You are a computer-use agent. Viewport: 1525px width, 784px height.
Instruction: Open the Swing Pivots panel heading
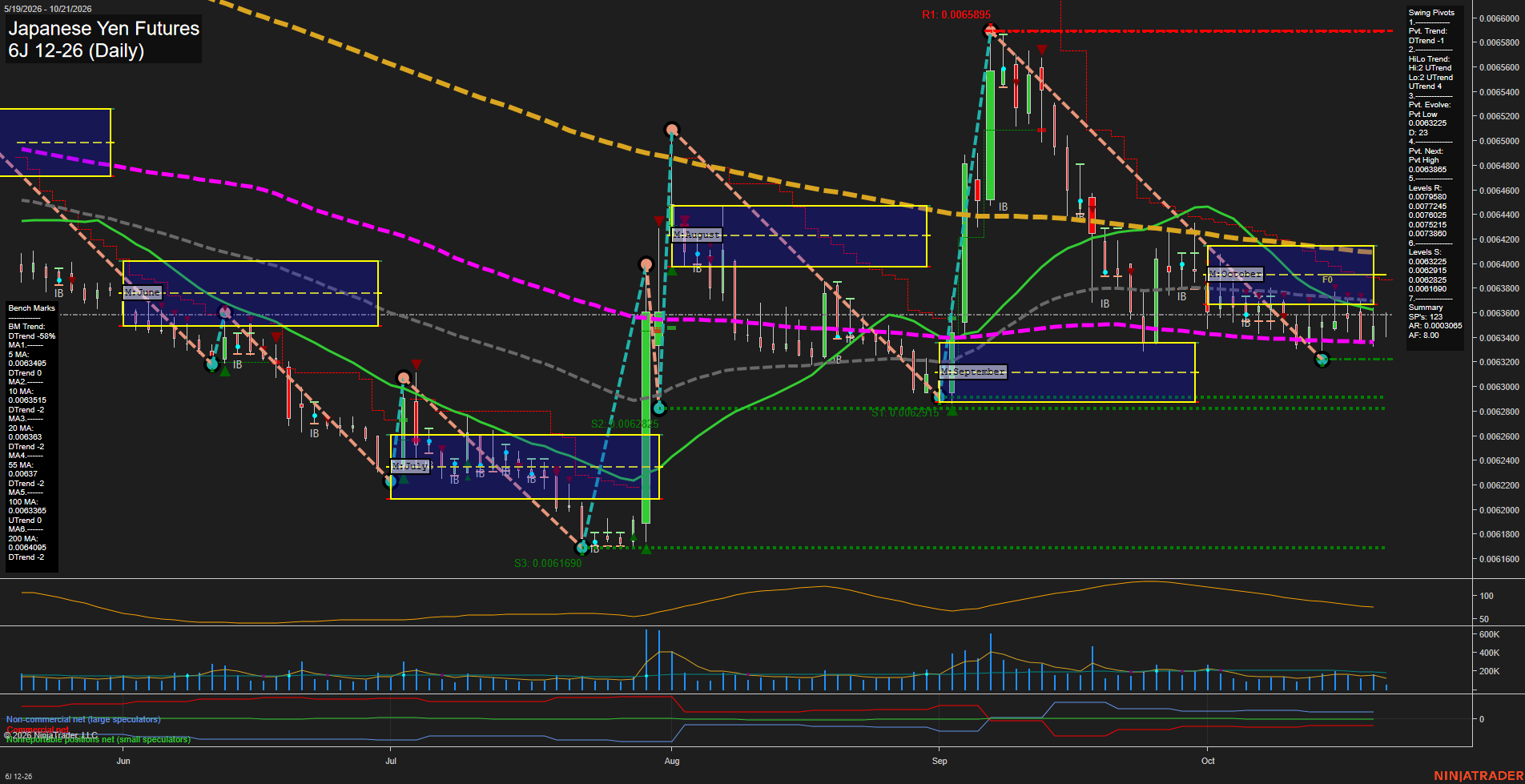coord(1431,13)
